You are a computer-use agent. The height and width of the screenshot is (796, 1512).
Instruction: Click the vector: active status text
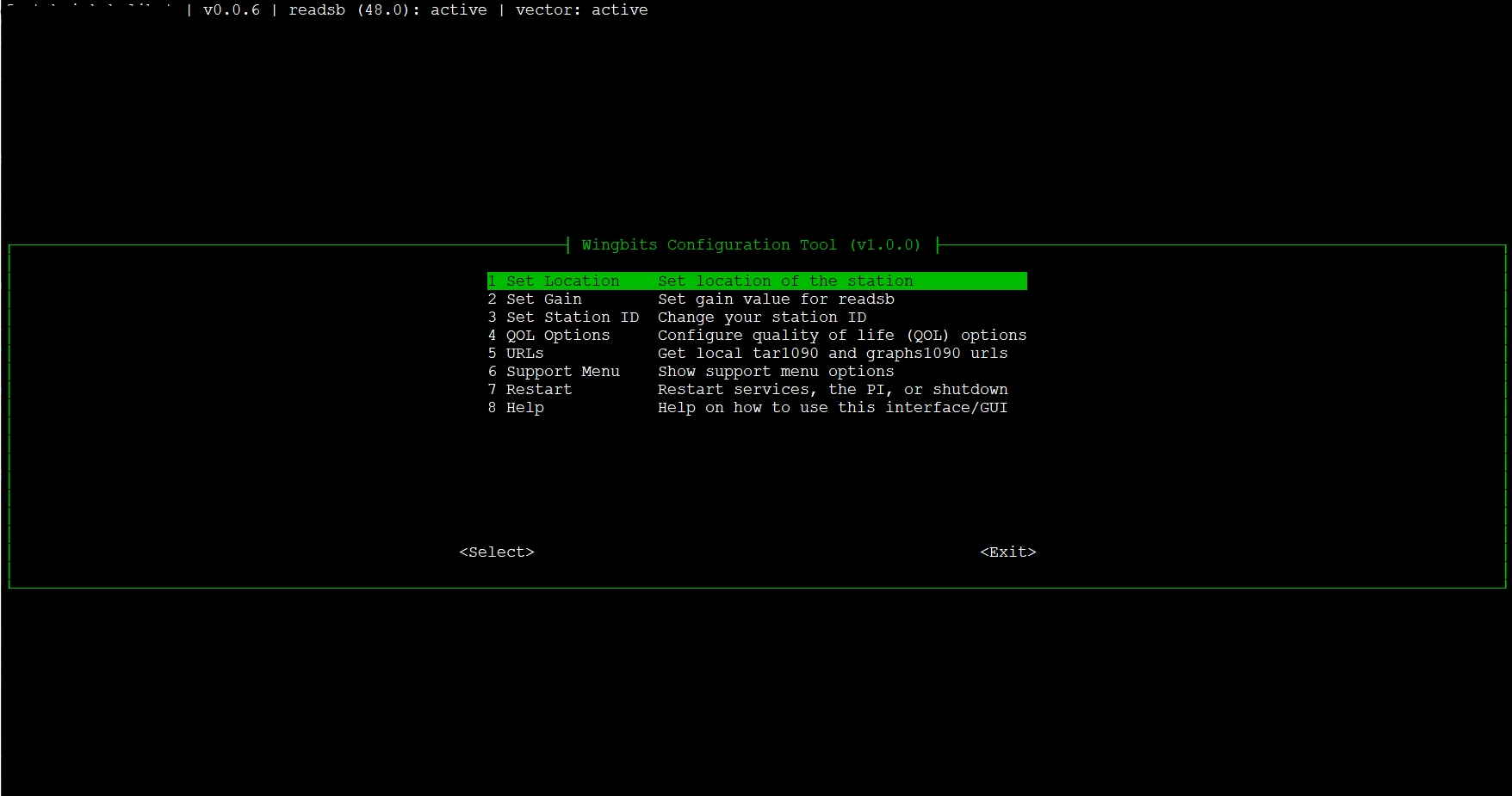581,10
